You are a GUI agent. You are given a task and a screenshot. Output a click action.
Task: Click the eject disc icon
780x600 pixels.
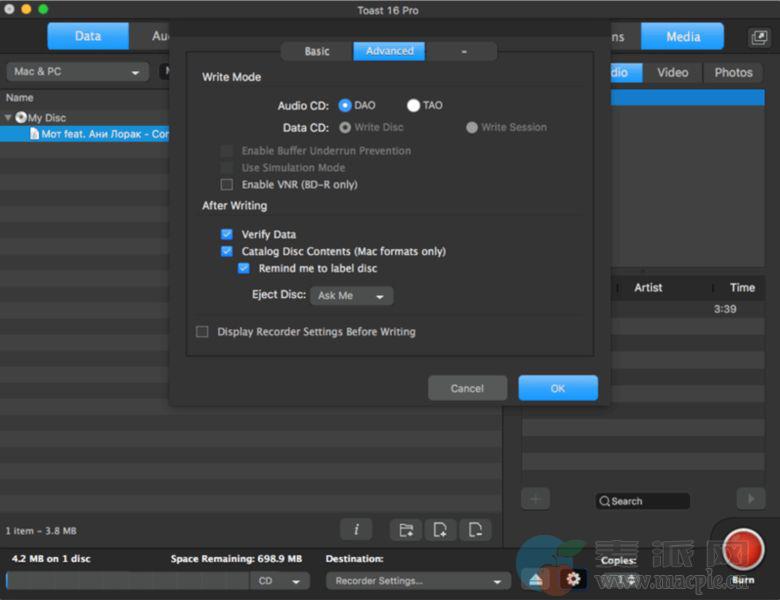[x=536, y=579]
